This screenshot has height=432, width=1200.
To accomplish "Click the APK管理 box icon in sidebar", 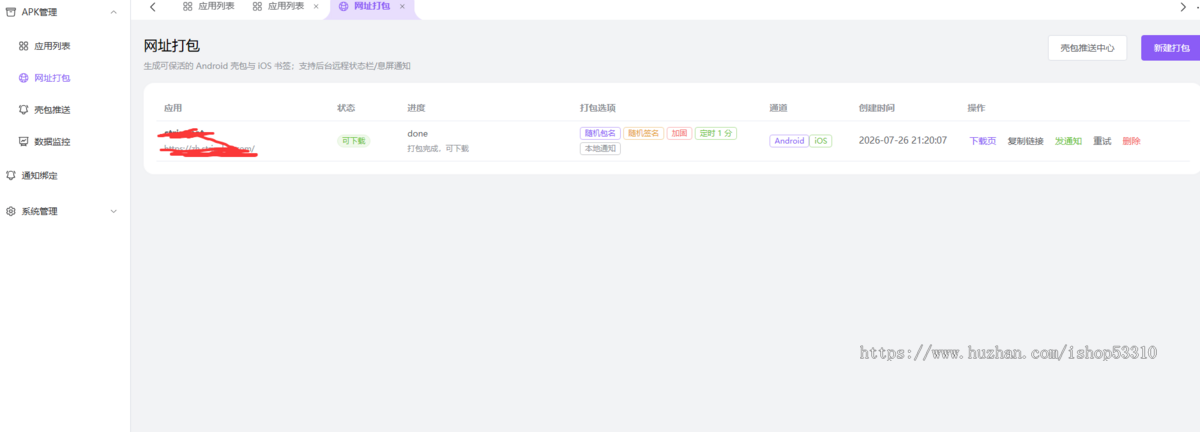I will [x=11, y=12].
